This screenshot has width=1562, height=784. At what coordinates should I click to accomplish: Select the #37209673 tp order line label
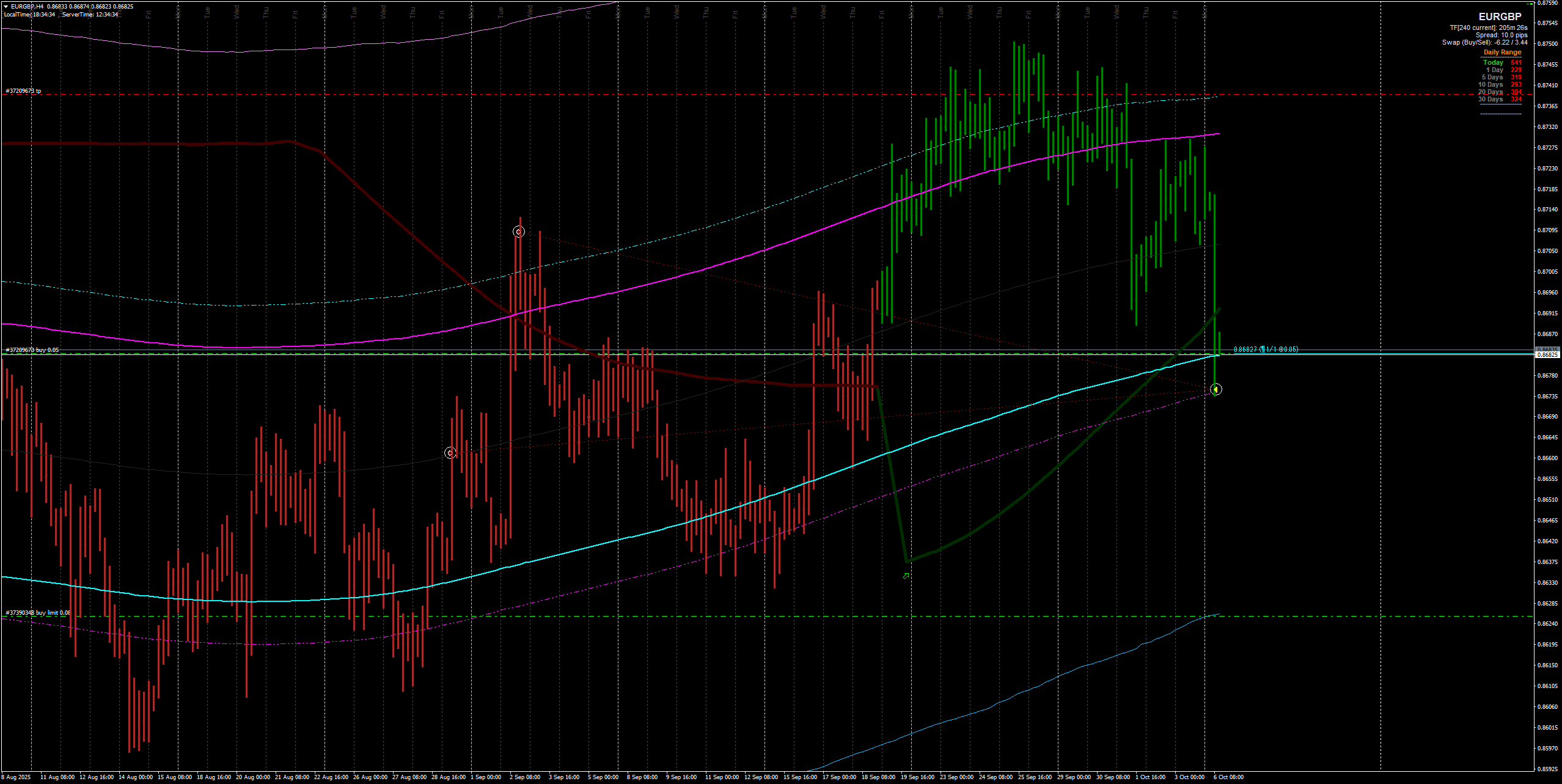(24, 91)
